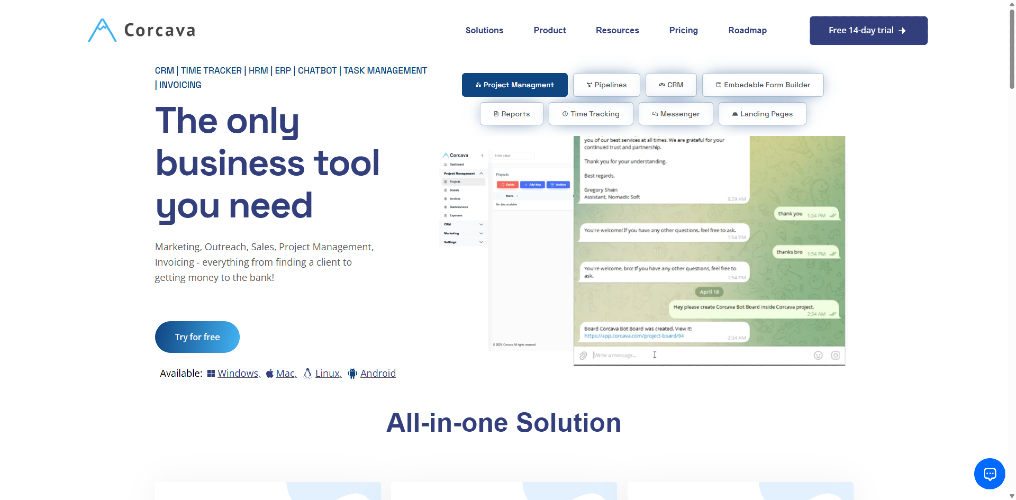Screen dimensions: 1016x500
Task: Click the 'April 18' date chip
Action: [710, 291]
